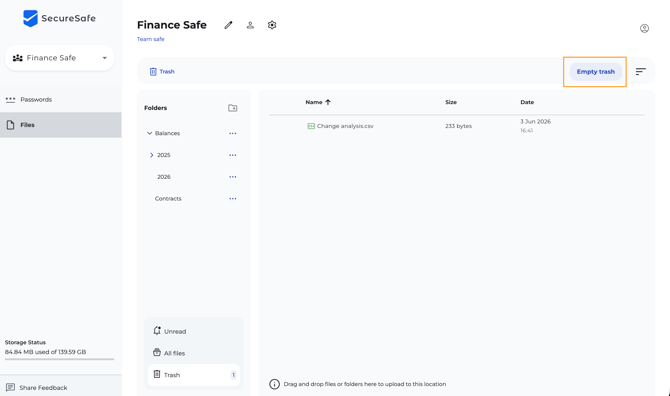The width and height of the screenshot is (670, 396).
Task: Click the storage usage progress bar
Action: [59, 359]
